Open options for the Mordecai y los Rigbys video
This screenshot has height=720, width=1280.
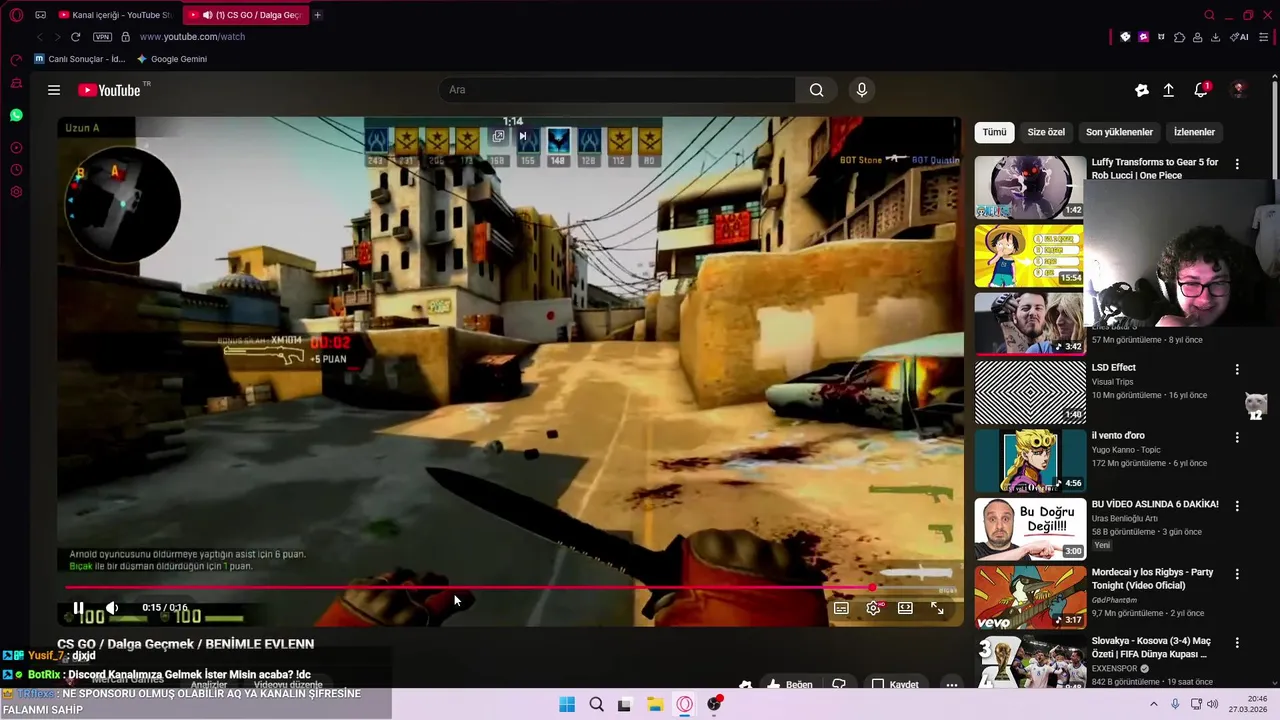pos(1237,574)
